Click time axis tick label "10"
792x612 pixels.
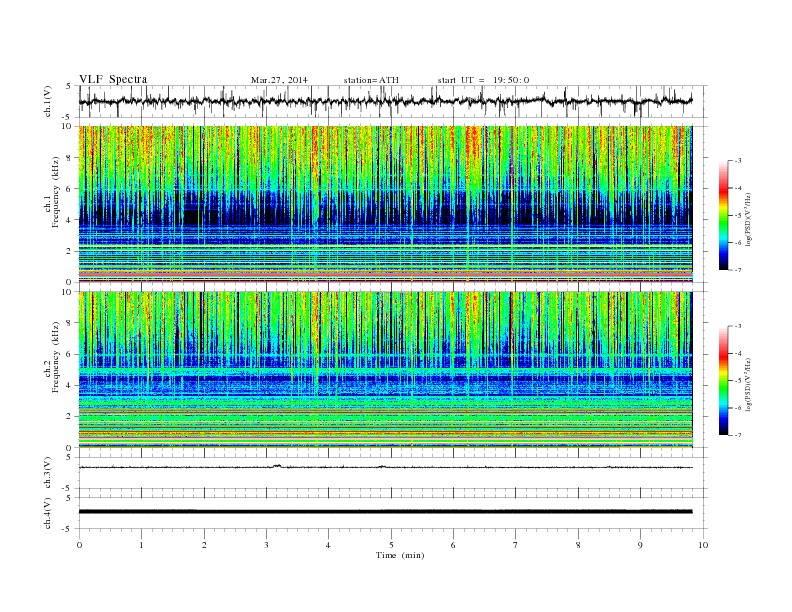tap(703, 545)
